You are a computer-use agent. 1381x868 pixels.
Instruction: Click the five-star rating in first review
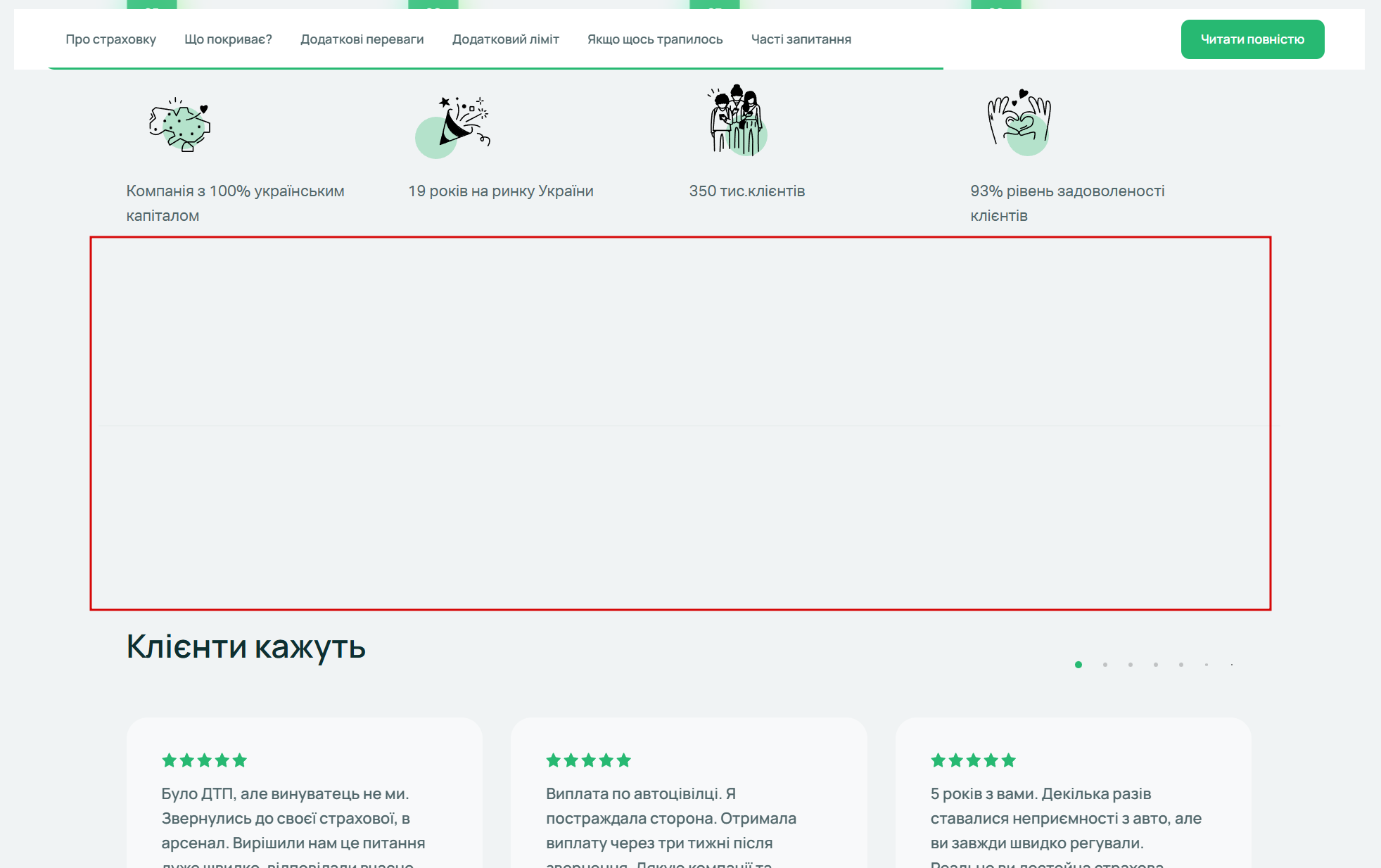pyautogui.click(x=204, y=760)
